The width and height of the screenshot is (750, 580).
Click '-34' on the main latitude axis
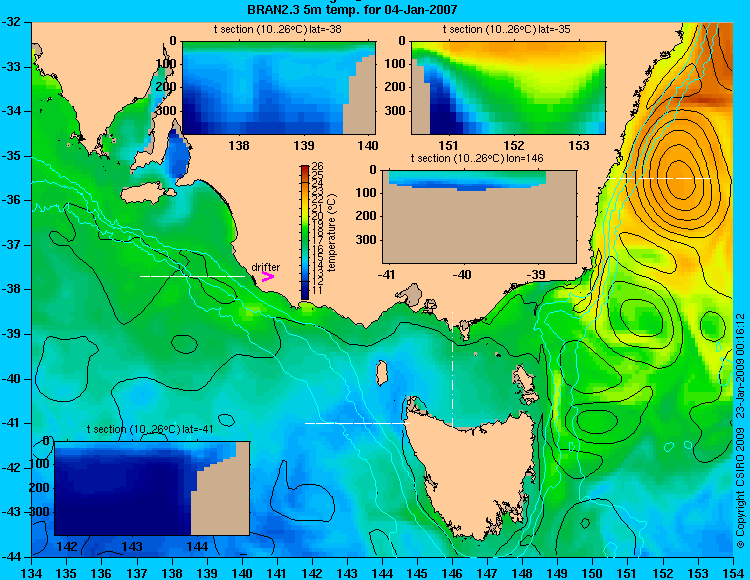click(13, 111)
